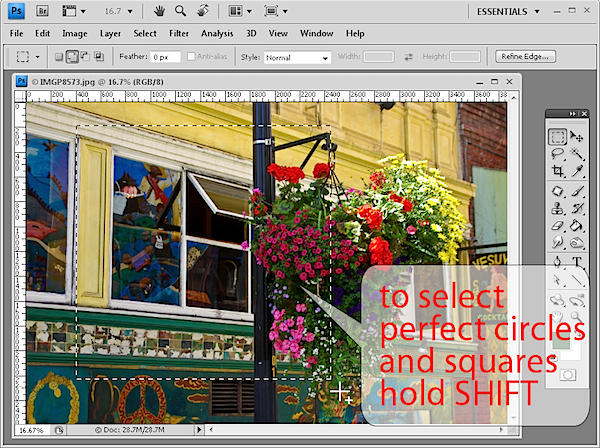The height and width of the screenshot is (448, 600).
Task: Select the Sponge tool
Action: 577,242
